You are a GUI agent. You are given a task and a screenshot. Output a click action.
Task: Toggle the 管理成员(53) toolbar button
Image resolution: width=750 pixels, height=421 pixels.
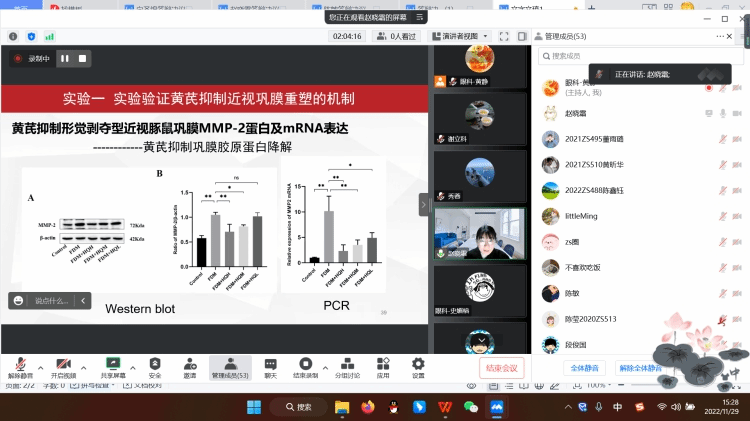point(230,368)
